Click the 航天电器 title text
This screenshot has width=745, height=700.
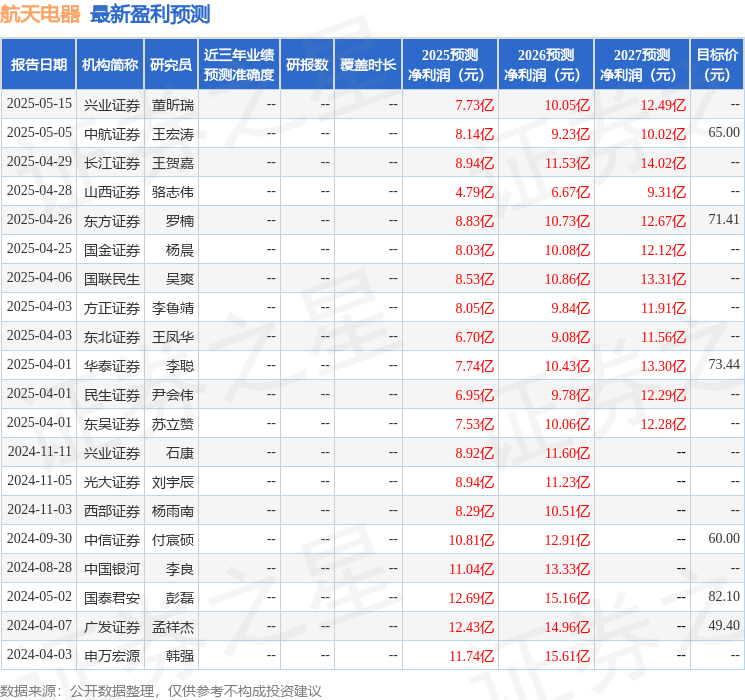pos(40,14)
